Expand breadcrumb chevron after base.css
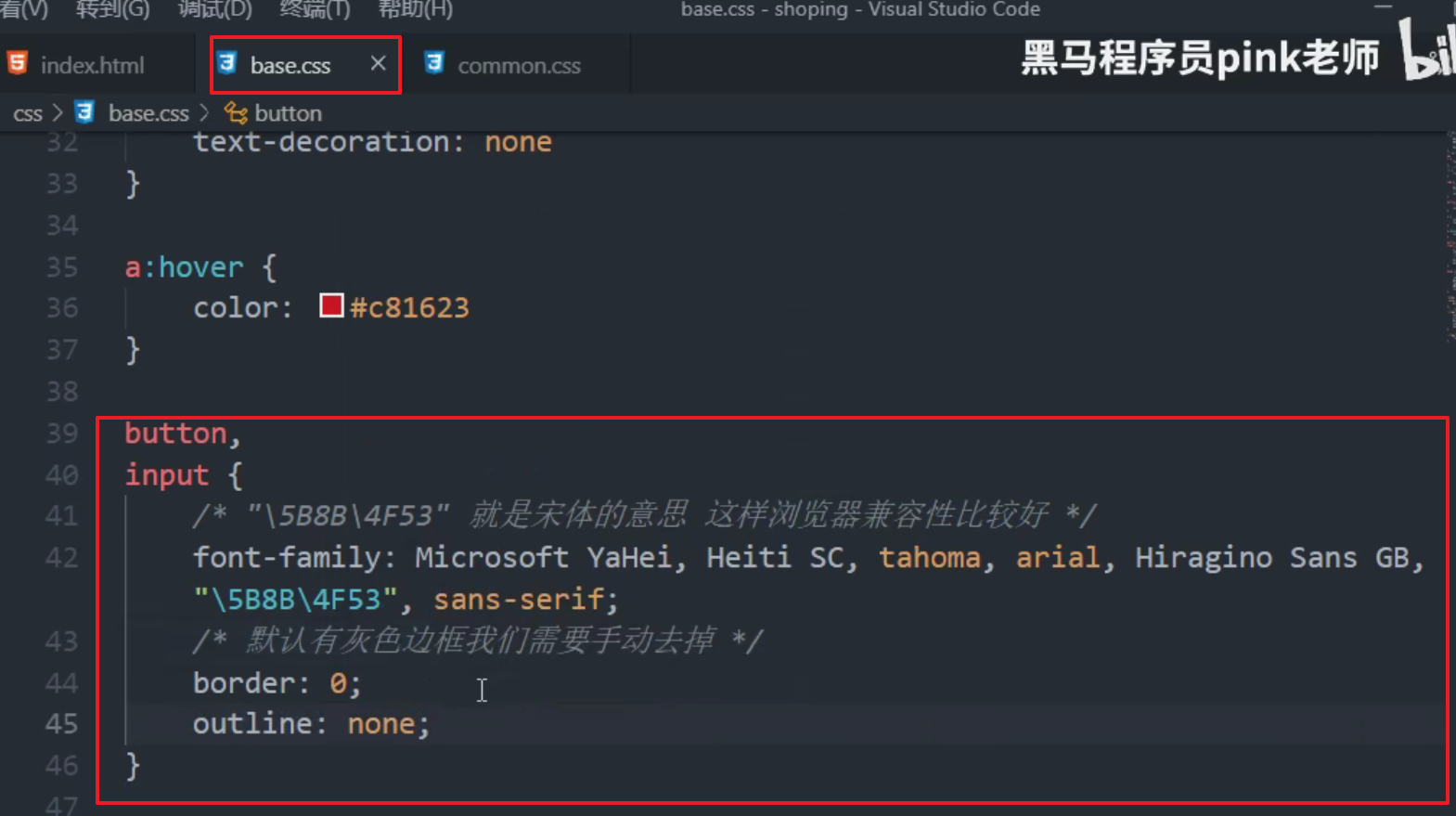1456x816 pixels. (x=205, y=113)
